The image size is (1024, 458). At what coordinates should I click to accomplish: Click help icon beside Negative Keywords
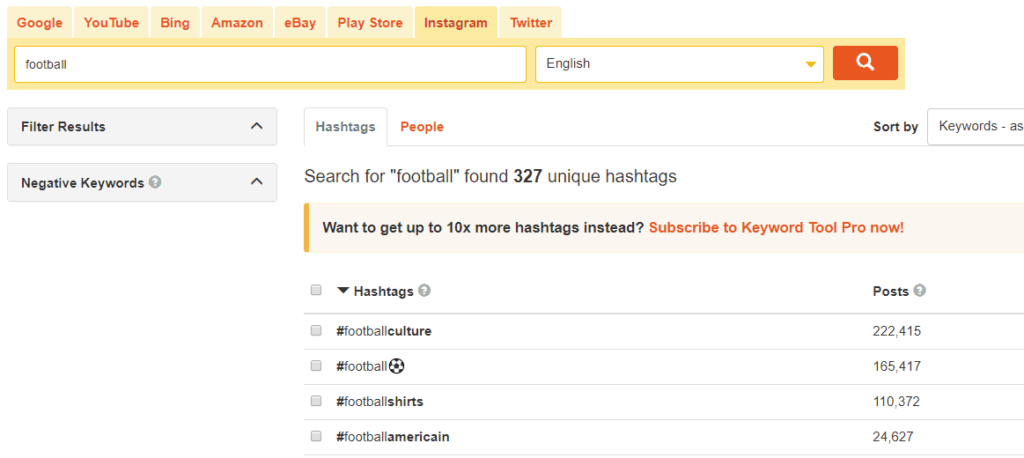coord(156,183)
